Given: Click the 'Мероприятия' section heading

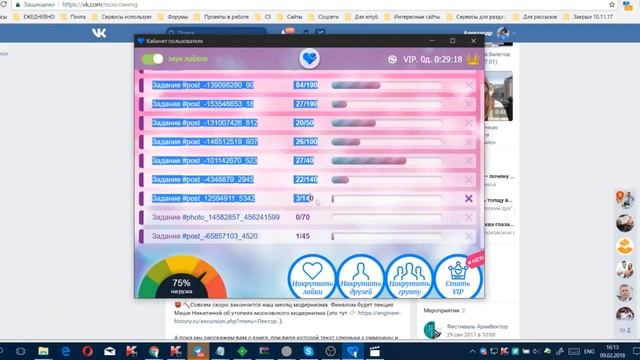Looking at the screenshot, I should point(441,311).
